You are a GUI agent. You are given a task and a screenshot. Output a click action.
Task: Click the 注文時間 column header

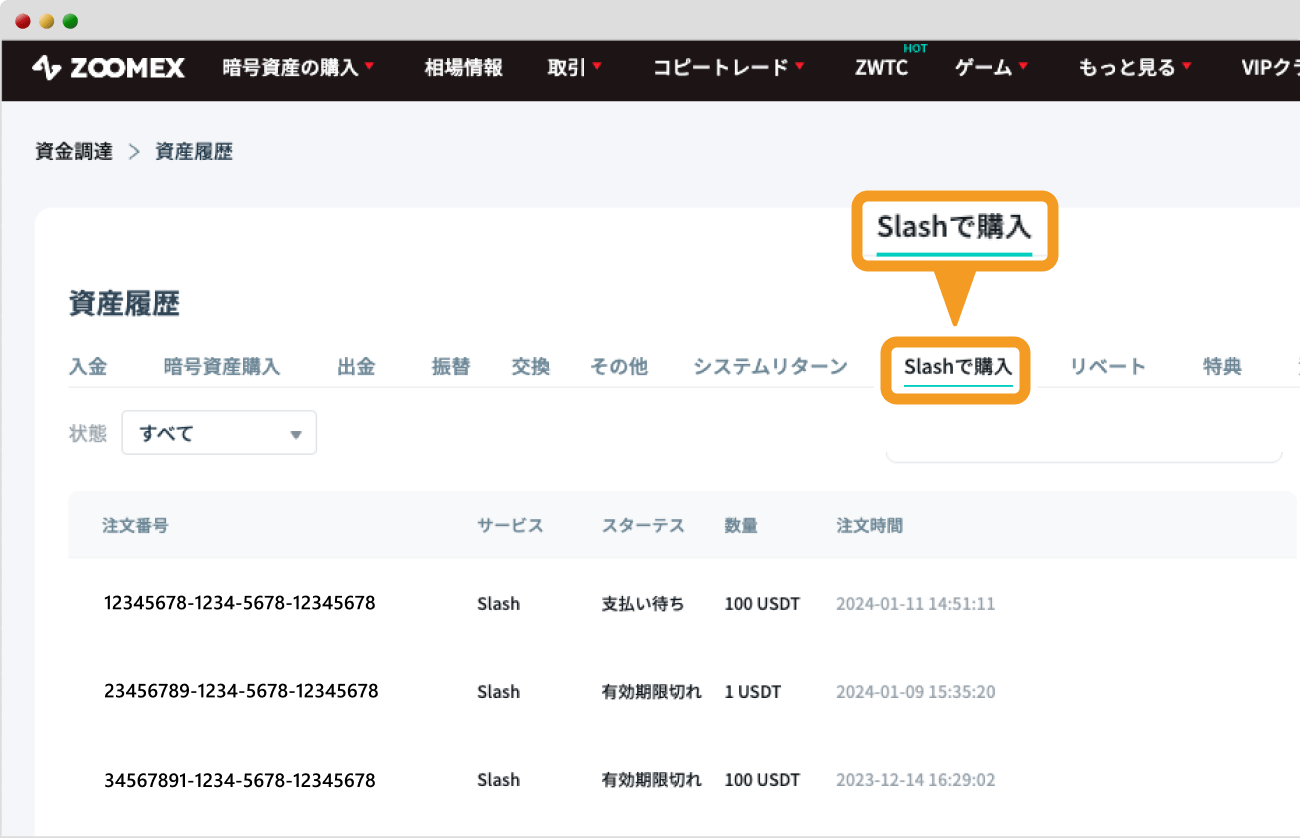870,525
